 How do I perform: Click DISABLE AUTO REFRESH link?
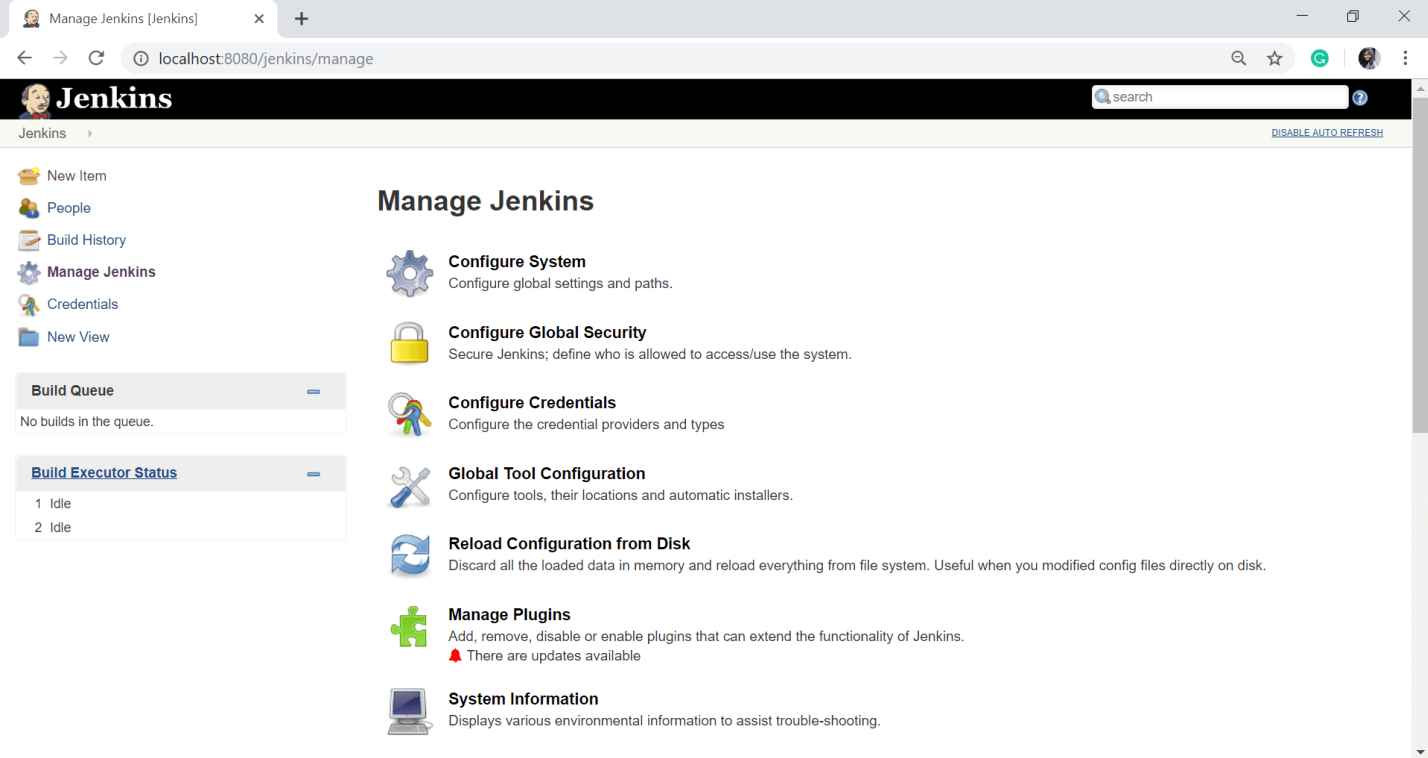pos(1327,133)
